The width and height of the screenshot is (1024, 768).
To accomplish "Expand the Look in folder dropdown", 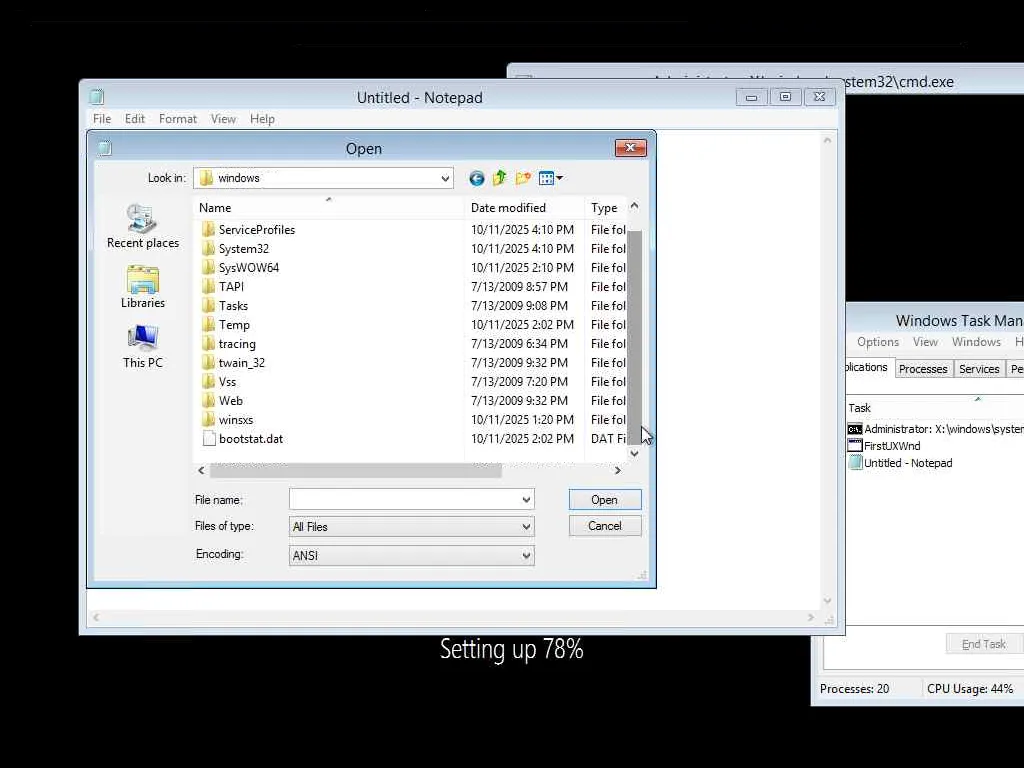I will pos(445,178).
